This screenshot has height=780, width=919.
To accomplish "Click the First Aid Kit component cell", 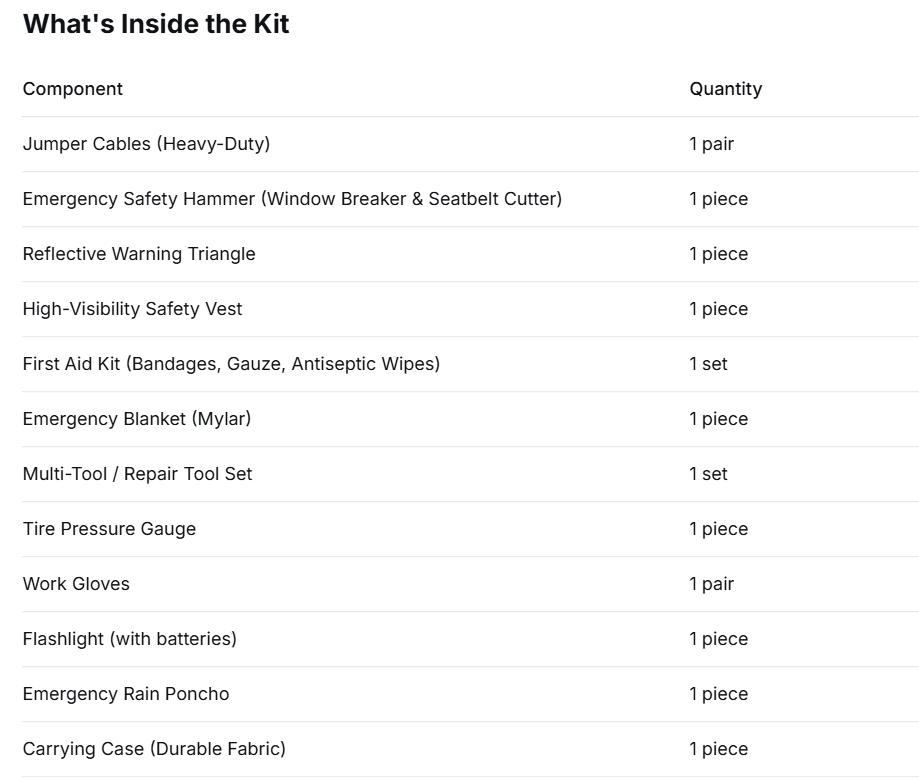I will coord(231,364).
